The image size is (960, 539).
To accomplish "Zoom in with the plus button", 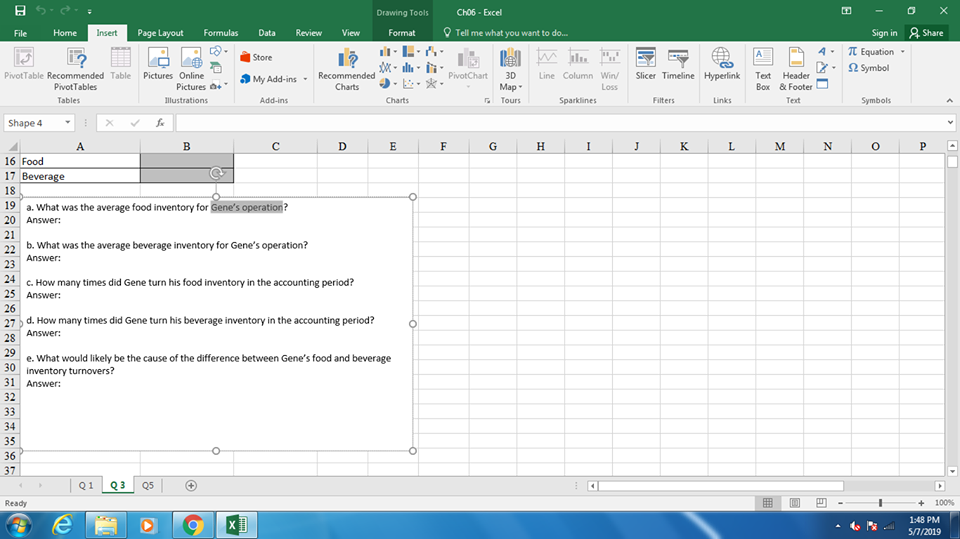I will click(921, 503).
